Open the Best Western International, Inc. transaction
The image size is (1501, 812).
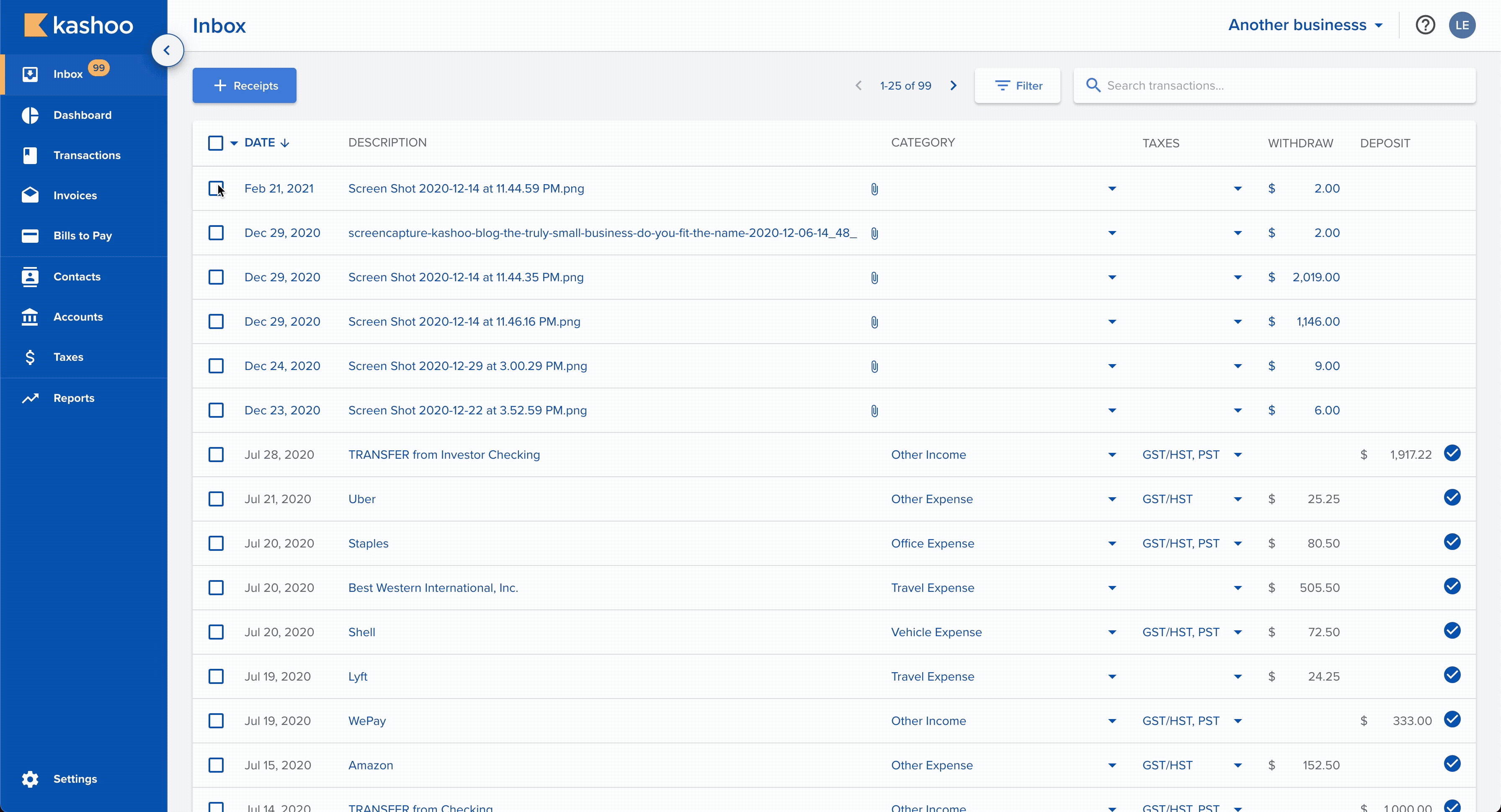[x=433, y=588]
